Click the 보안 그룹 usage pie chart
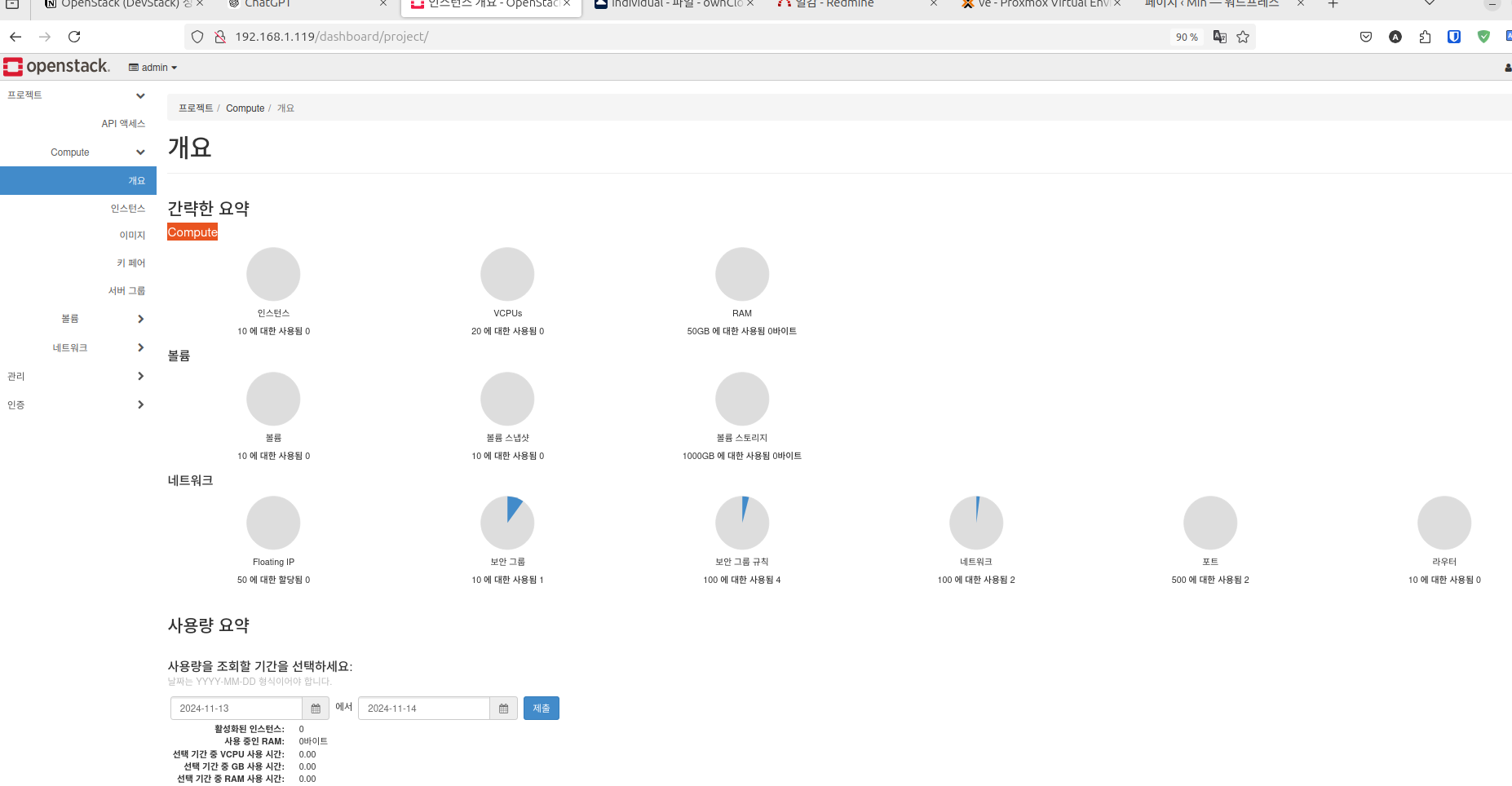1512x786 pixels. (x=507, y=523)
